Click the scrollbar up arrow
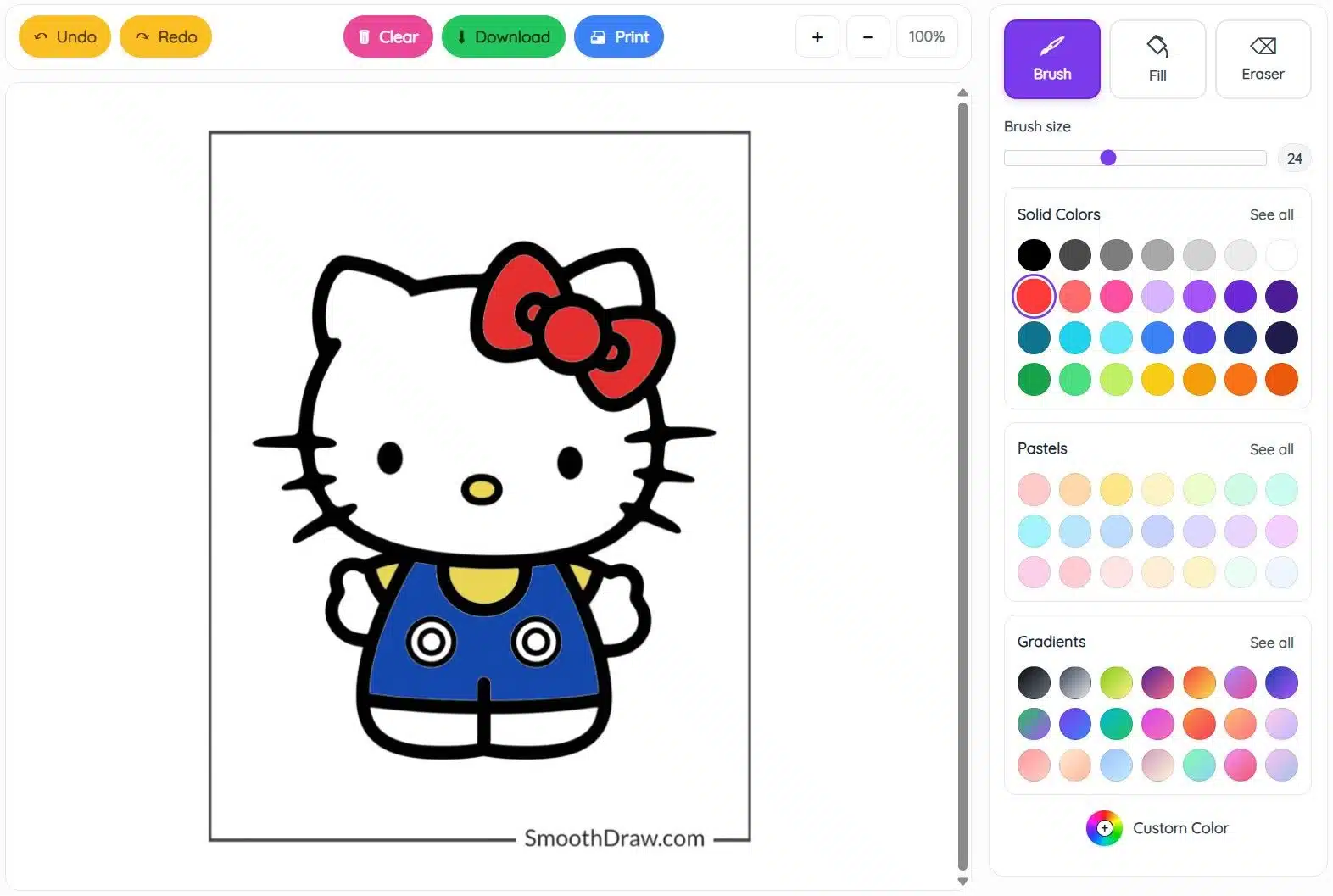 [962, 92]
